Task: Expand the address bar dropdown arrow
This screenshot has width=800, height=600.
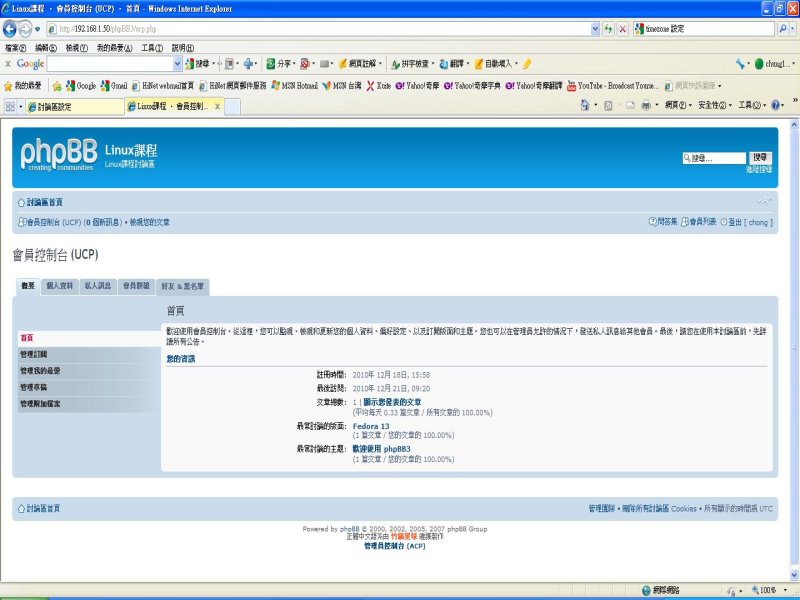Action: (x=595, y=29)
